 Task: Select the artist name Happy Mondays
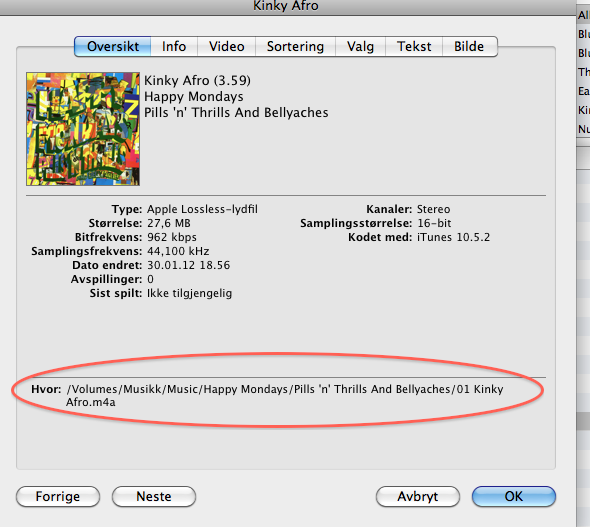click(194, 97)
